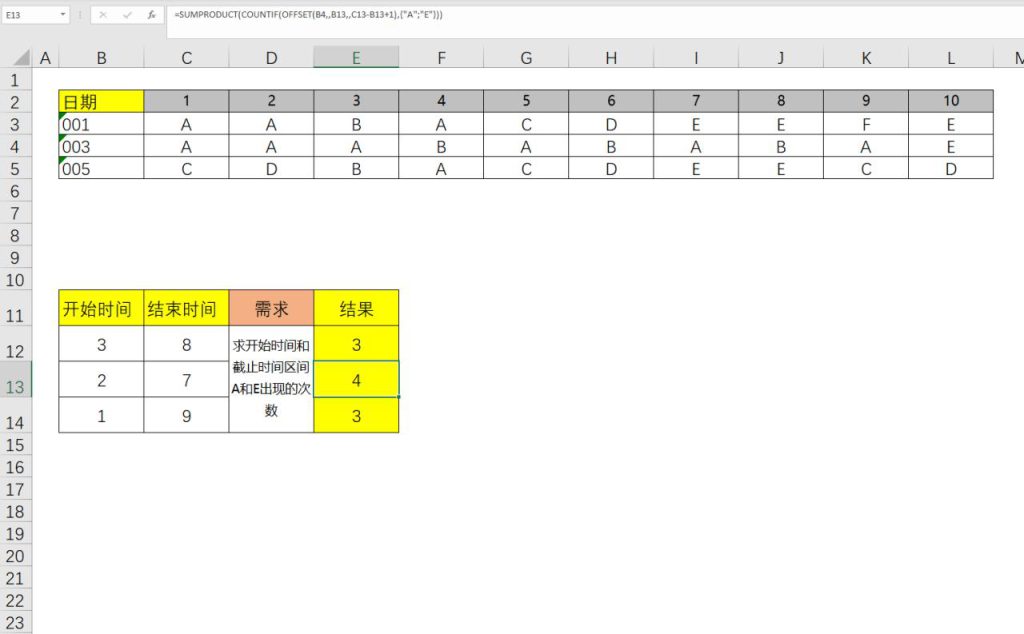1024x634 pixels.
Task: Click the confirm checkmark icon in formula bar
Action: point(127,14)
